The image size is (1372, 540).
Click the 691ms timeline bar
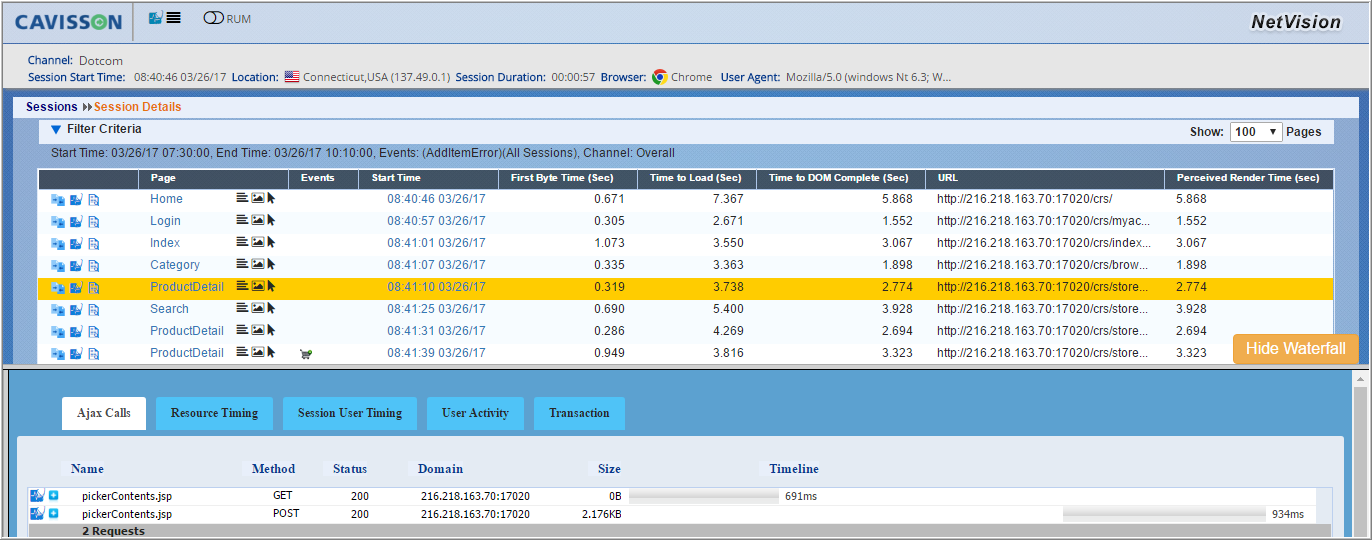pos(704,495)
